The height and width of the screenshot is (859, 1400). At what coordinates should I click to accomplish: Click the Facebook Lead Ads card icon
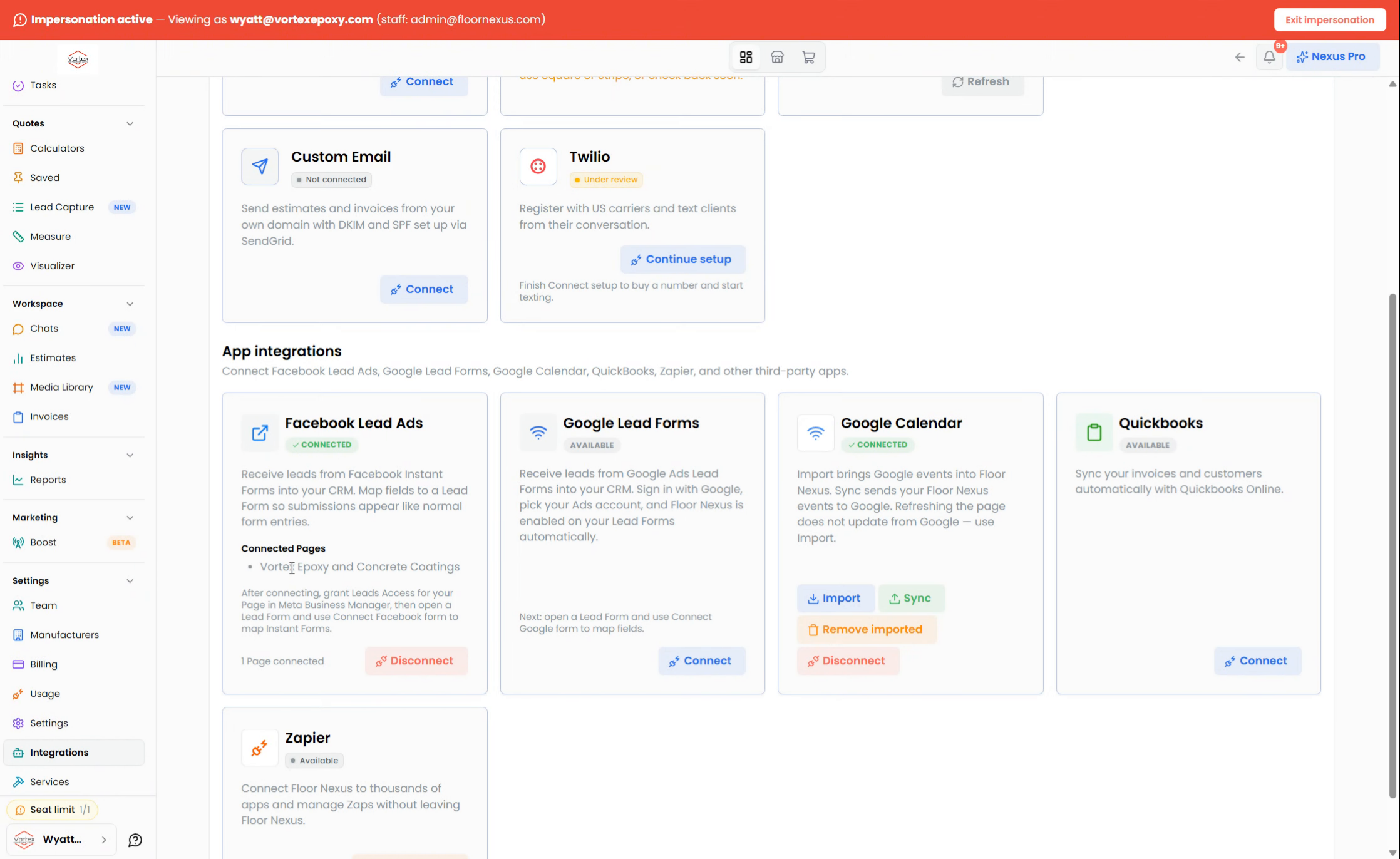coord(260,433)
